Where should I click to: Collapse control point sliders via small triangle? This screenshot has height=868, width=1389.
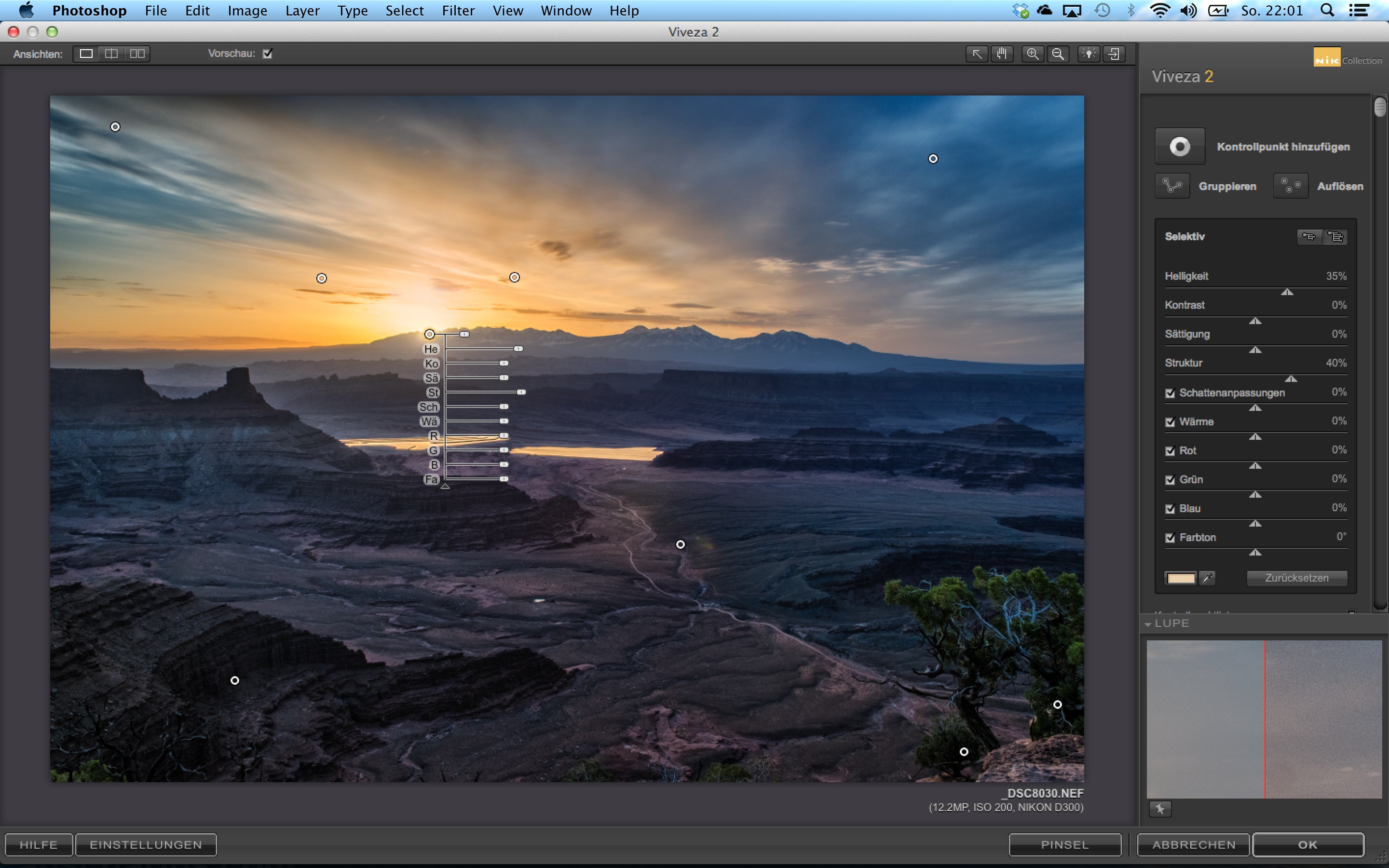[x=445, y=486]
